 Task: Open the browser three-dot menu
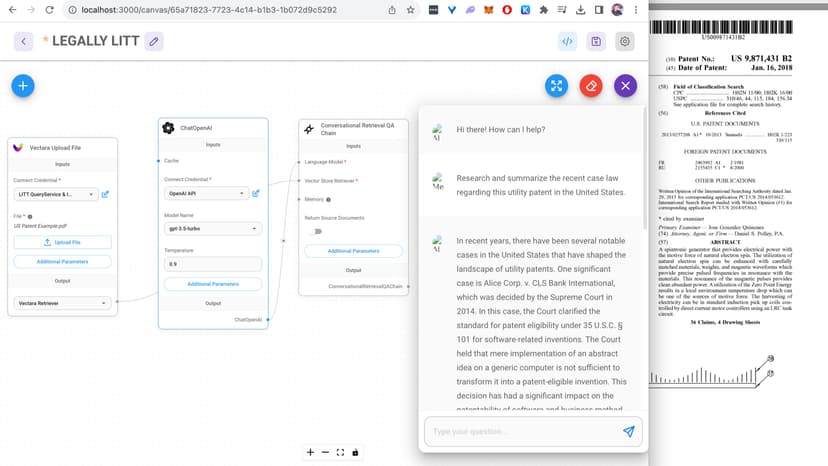[x=636, y=10]
